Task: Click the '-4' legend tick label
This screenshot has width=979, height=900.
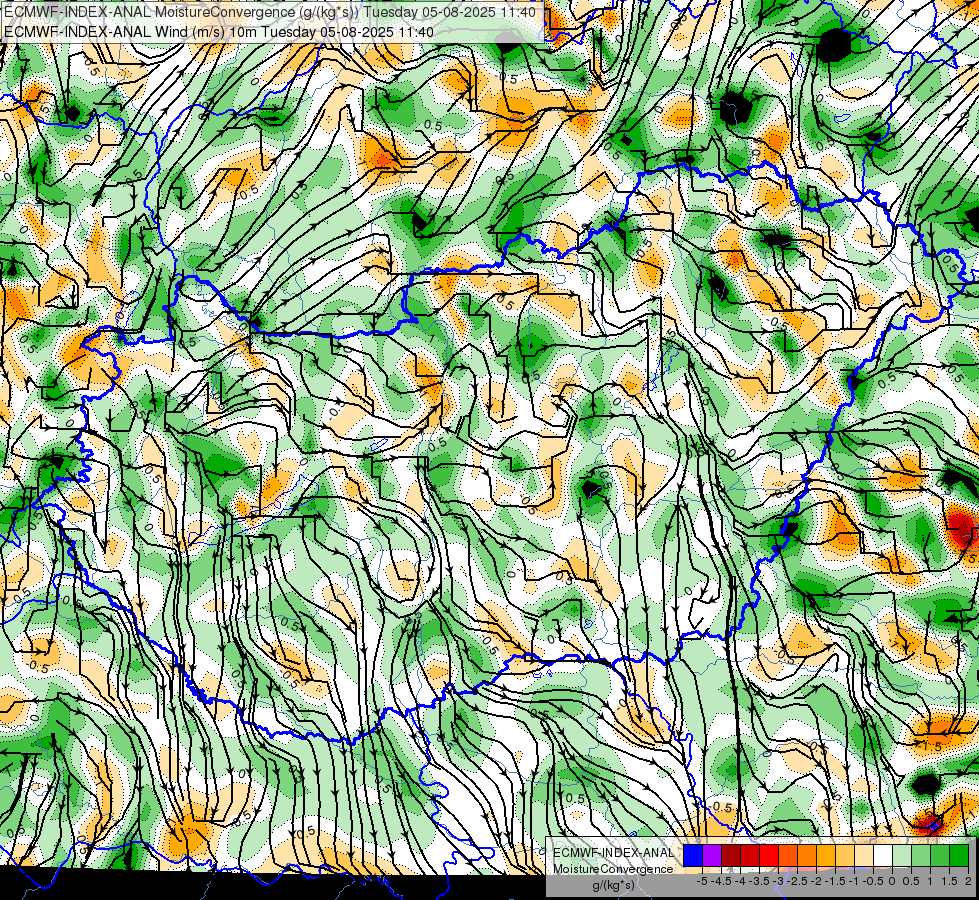Action: (x=740, y=881)
